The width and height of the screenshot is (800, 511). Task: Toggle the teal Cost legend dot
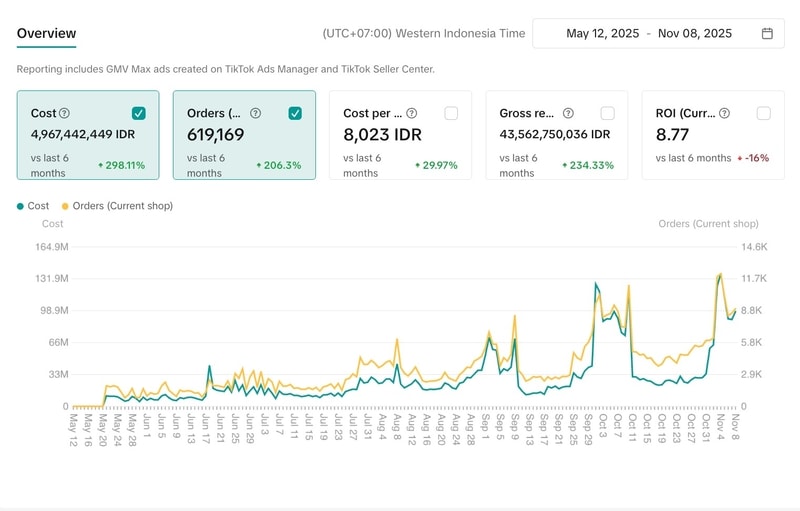point(20,206)
